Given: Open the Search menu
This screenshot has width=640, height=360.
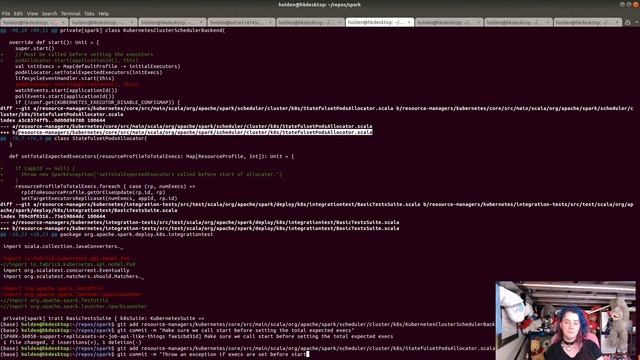Looking at the screenshot, I should coord(49,13).
